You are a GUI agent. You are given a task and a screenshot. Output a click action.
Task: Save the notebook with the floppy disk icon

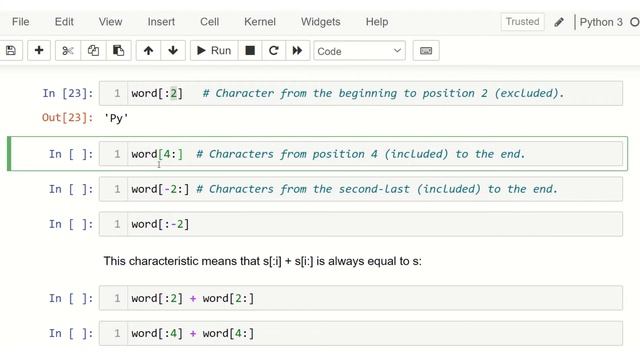(11, 51)
